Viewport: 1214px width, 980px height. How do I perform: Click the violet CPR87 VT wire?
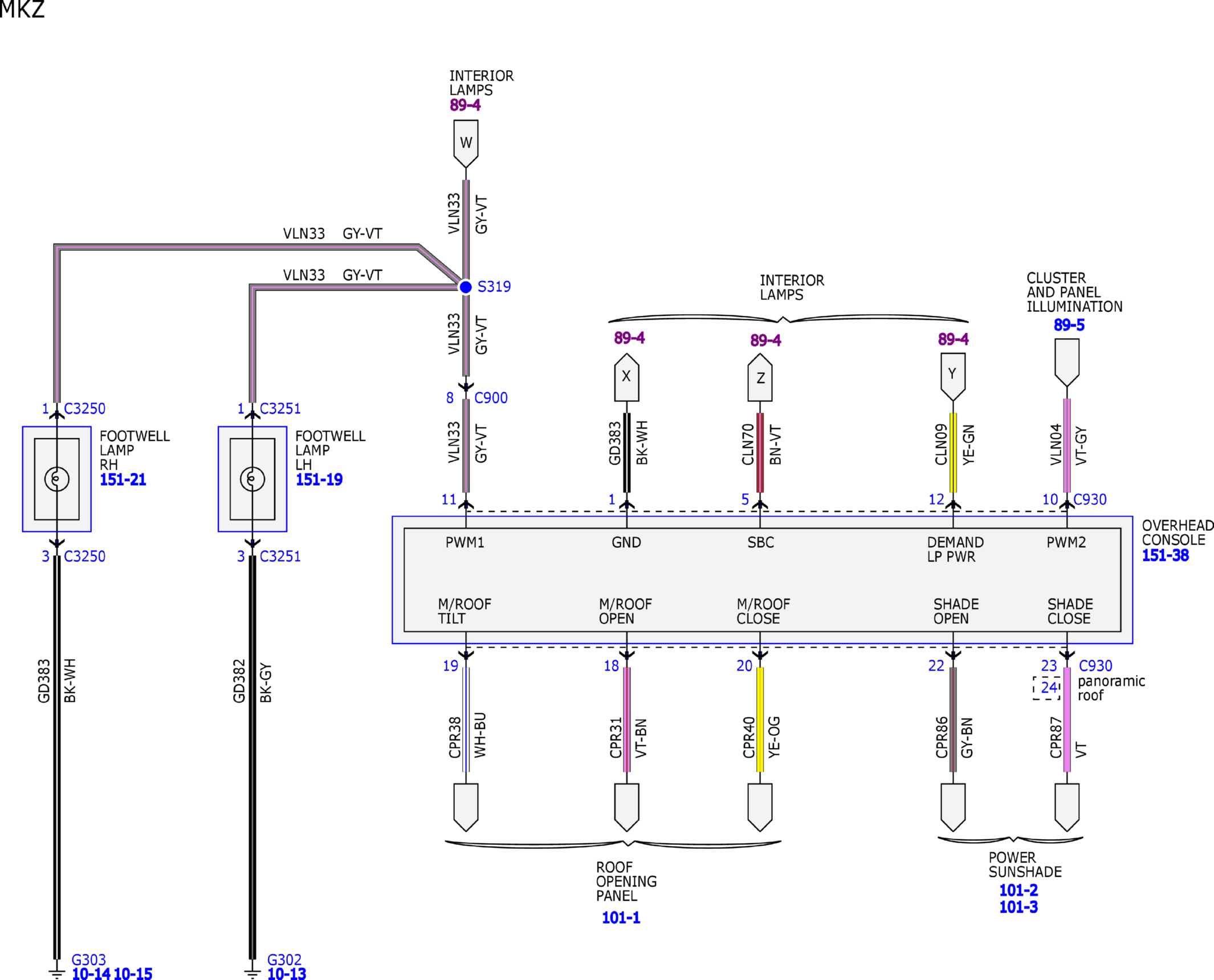(x=1067, y=719)
